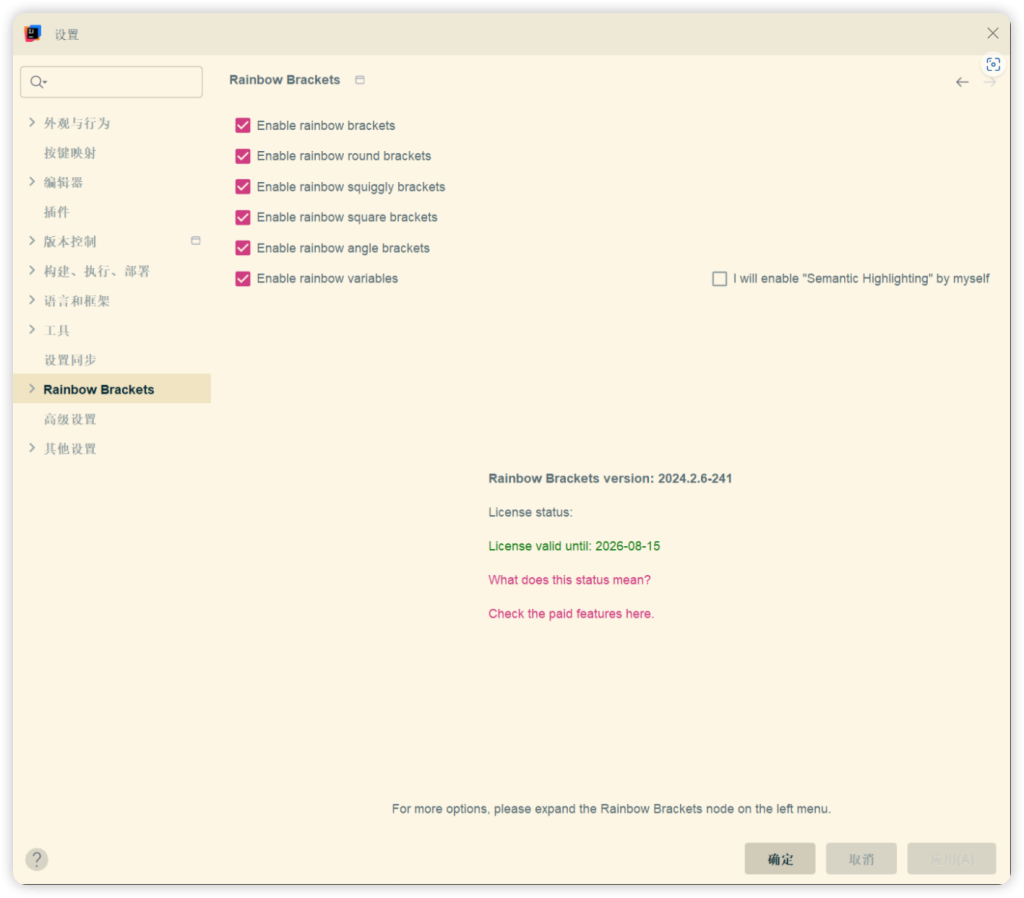Expand the 构建、执行、部署 node
The image size is (1024, 898).
tap(31, 270)
